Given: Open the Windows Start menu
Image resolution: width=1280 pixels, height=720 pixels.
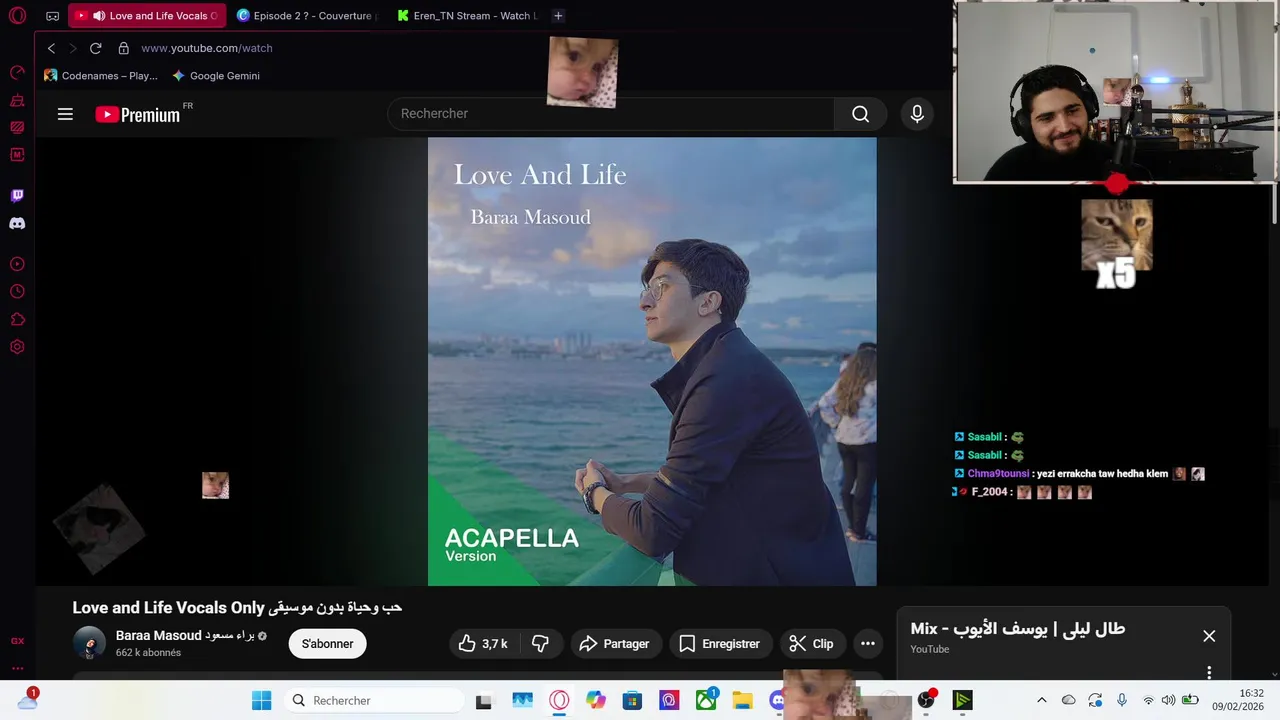Looking at the screenshot, I should pyautogui.click(x=262, y=700).
